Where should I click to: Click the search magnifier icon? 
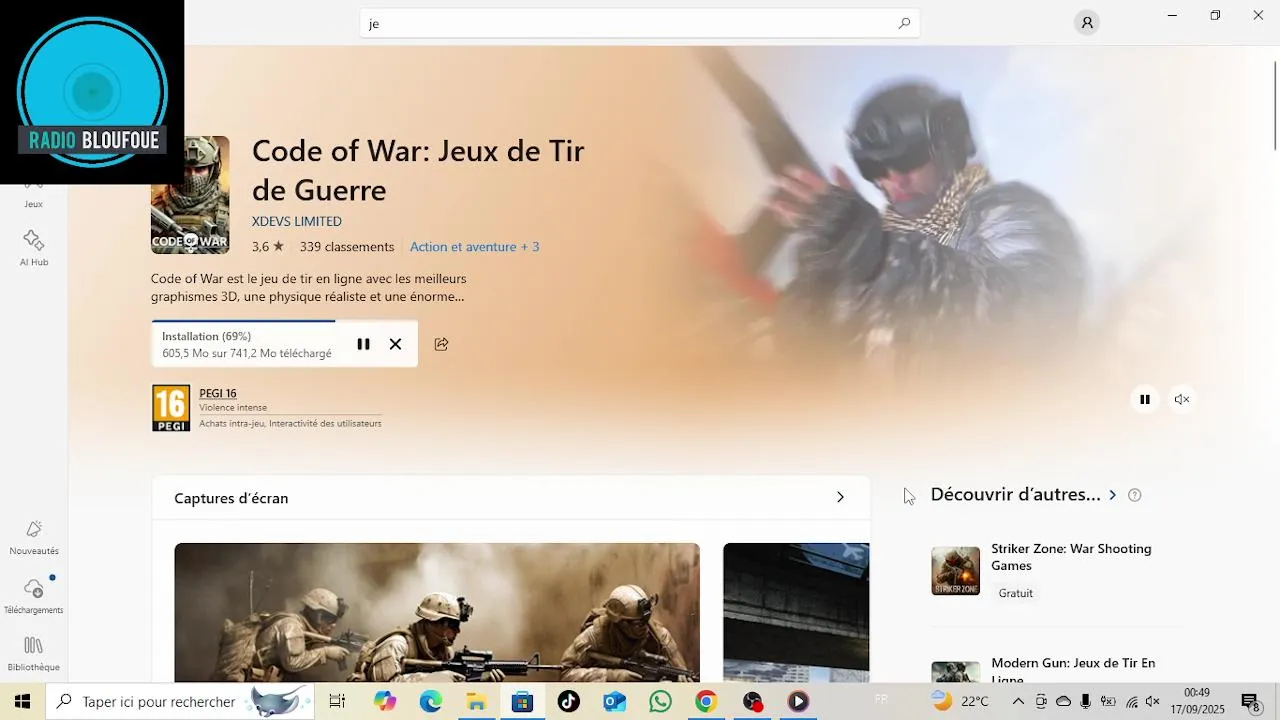point(904,23)
